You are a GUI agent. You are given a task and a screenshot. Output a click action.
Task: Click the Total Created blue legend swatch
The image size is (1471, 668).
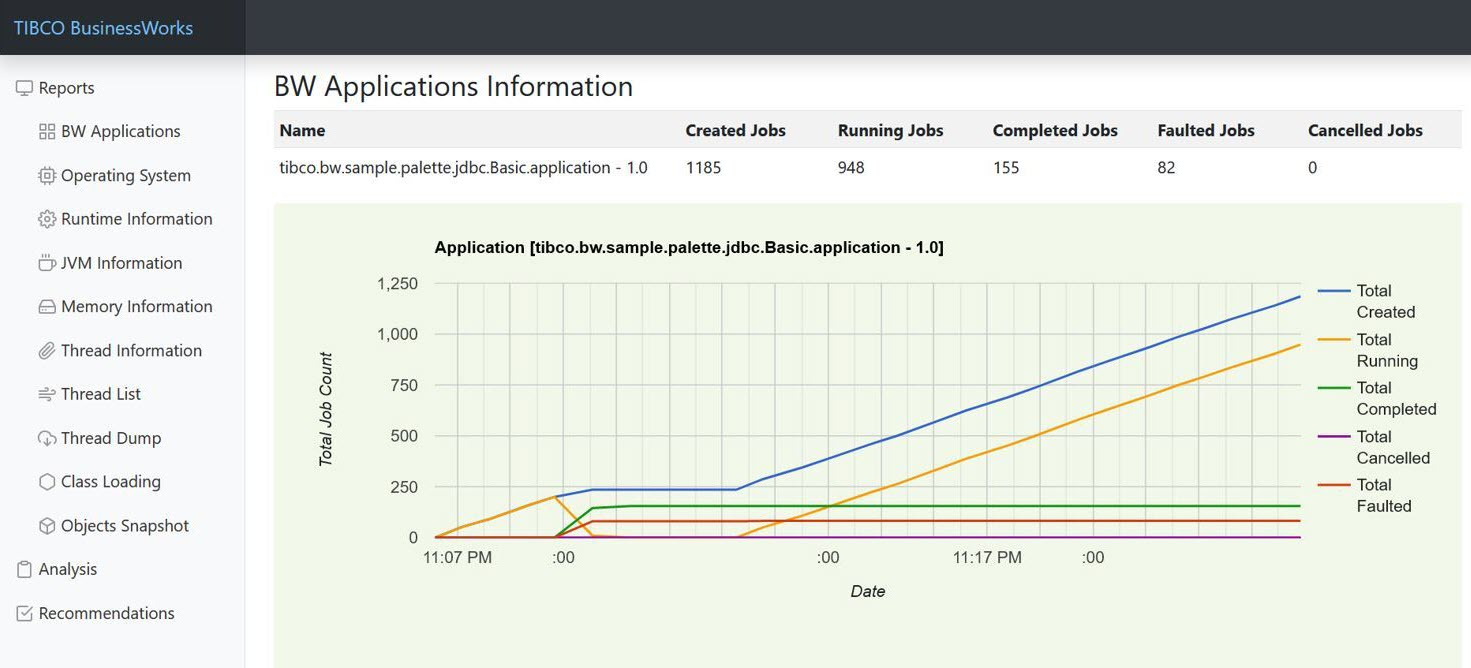[x=1334, y=291]
